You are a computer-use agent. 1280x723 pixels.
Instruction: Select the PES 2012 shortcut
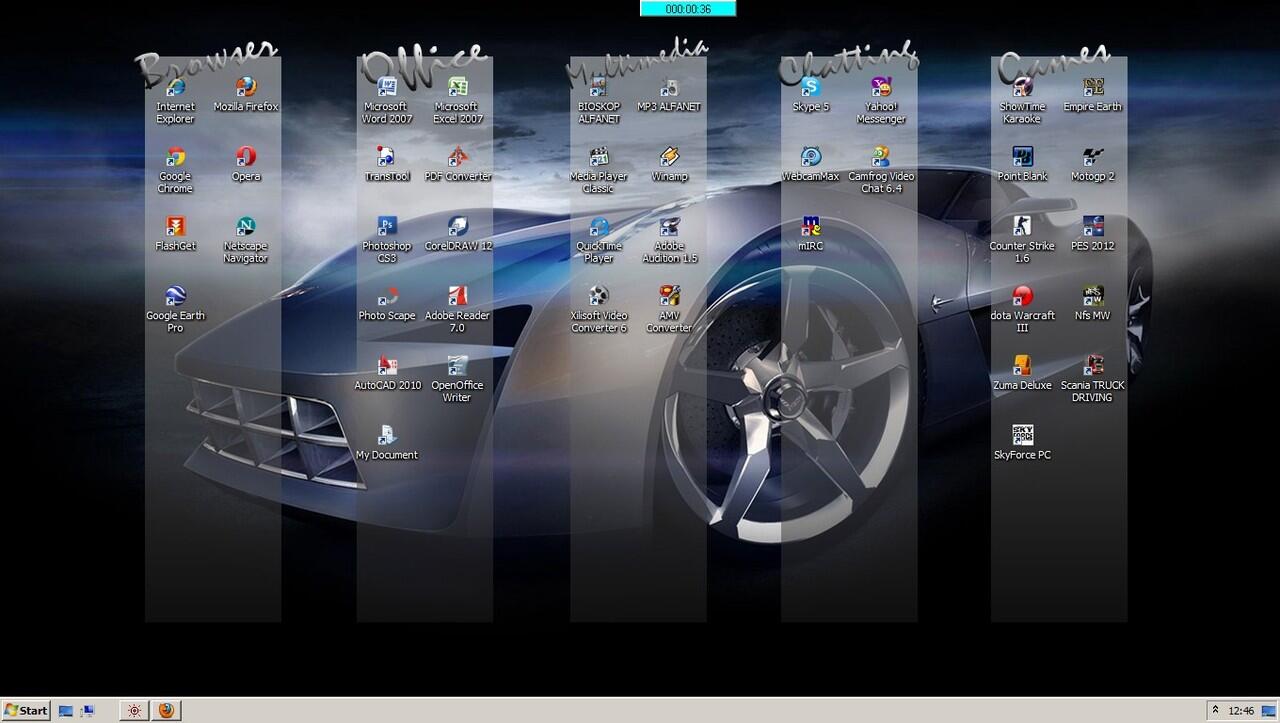pyautogui.click(x=1093, y=227)
